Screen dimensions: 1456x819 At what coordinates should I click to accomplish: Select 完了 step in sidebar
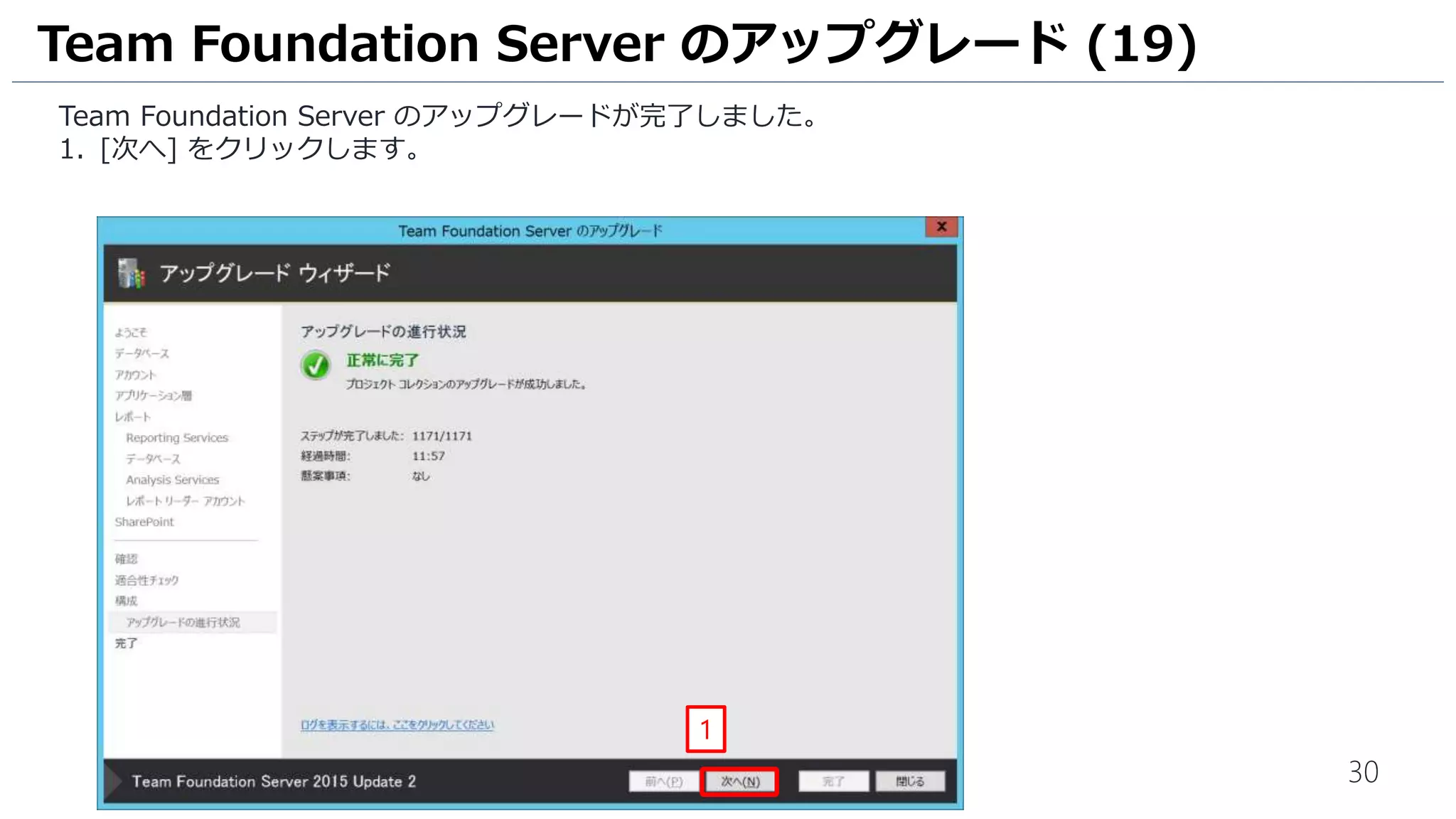click(126, 643)
